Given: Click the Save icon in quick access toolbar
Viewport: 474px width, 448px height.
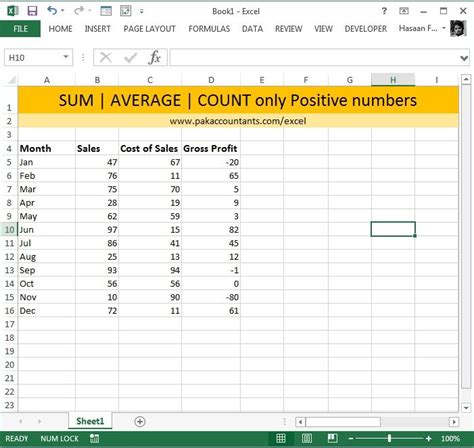Looking at the screenshot, I should pyautogui.click(x=32, y=11).
